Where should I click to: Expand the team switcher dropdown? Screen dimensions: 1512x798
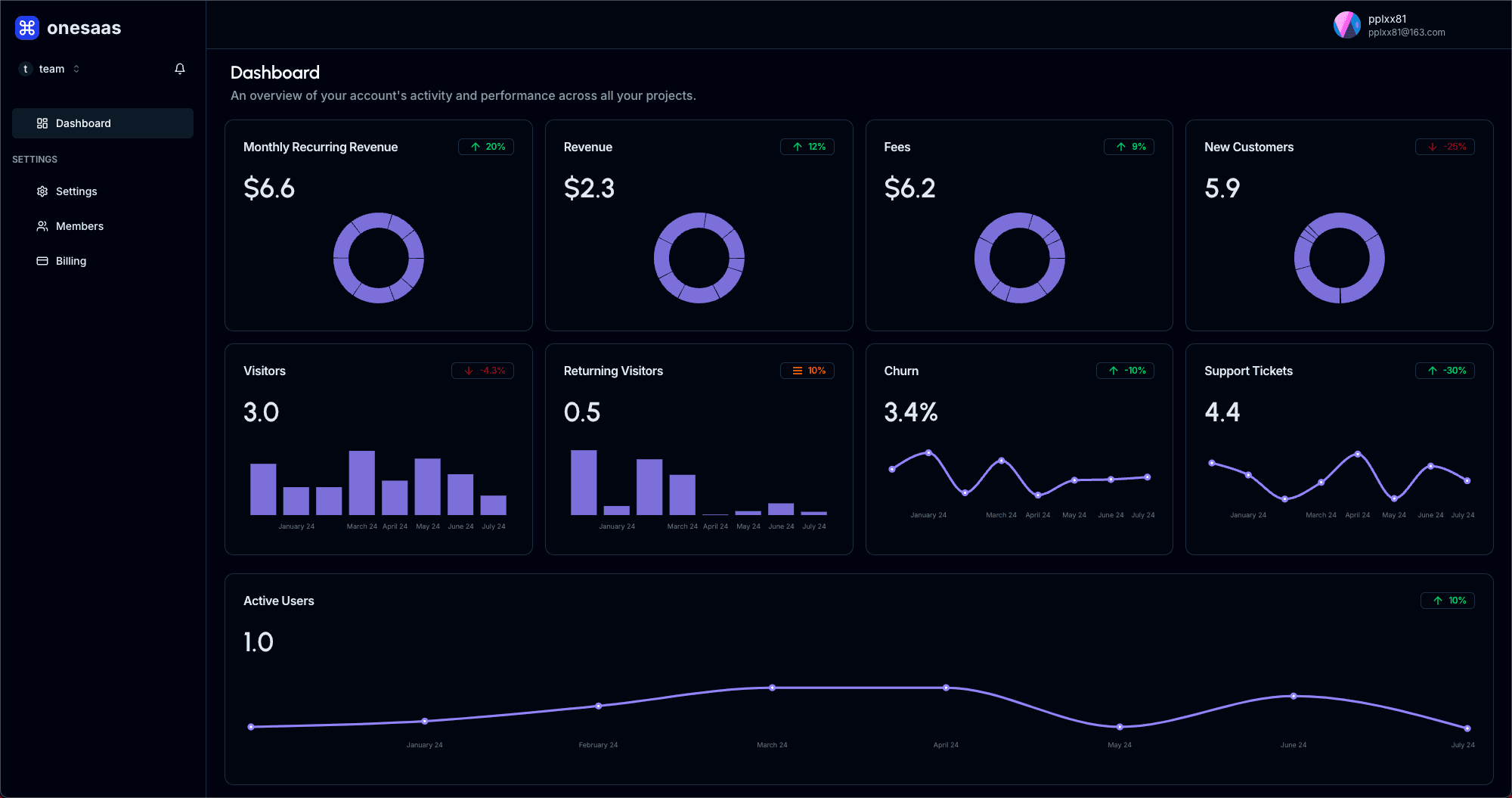[x=50, y=69]
